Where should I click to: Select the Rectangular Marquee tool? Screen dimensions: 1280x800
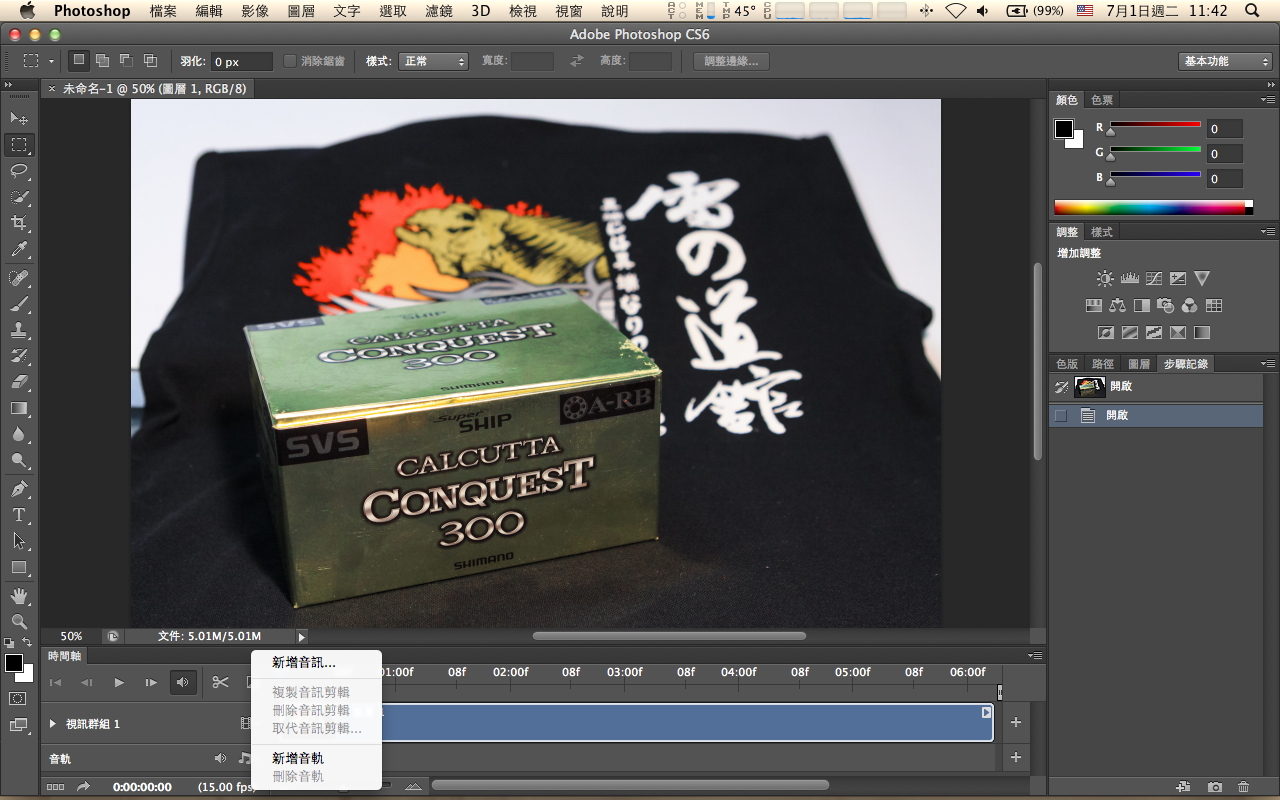coord(19,144)
